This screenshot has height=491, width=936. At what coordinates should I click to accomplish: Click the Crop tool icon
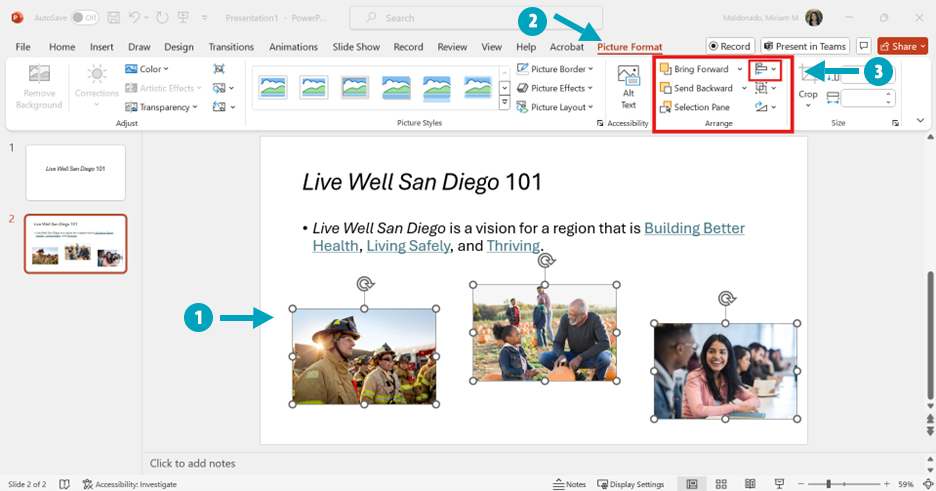(808, 75)
